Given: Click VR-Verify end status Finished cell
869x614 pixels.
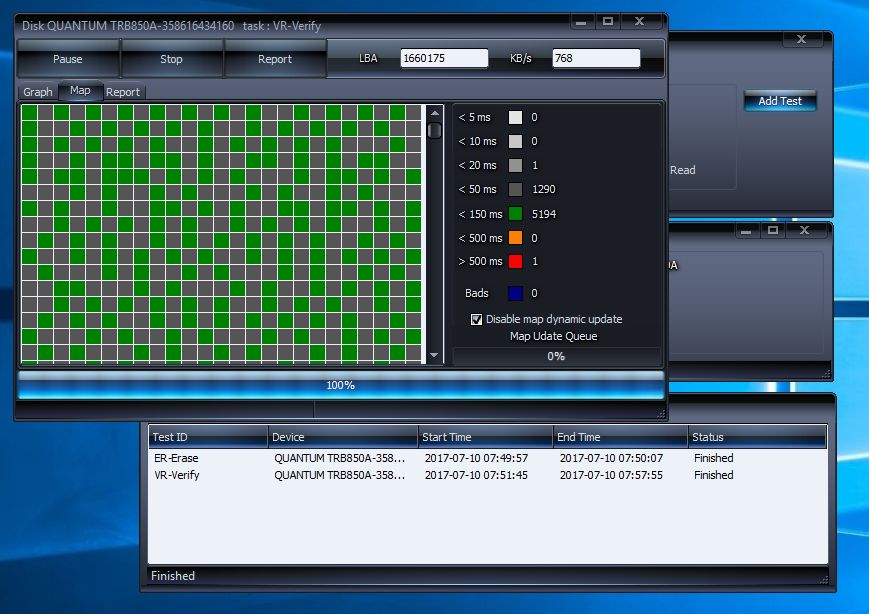Looking at the screenshot, I should [x=714, y=475].
